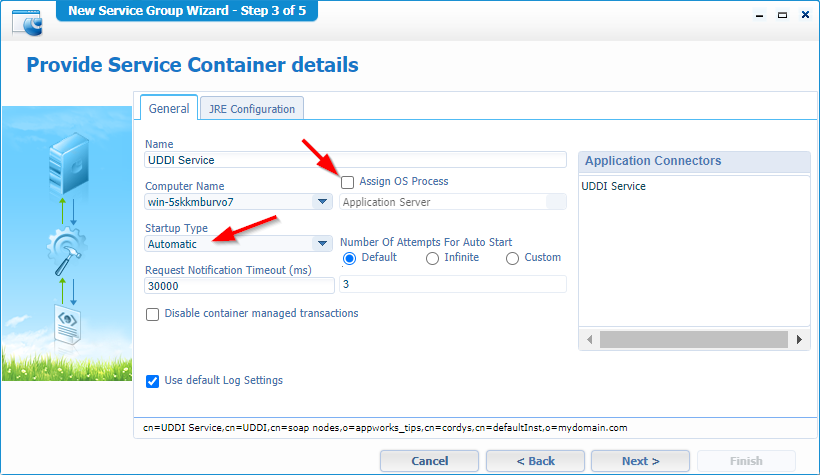Enable the Assign OS Process checkbox
This screenshot has width=820, height=475.
348,182
